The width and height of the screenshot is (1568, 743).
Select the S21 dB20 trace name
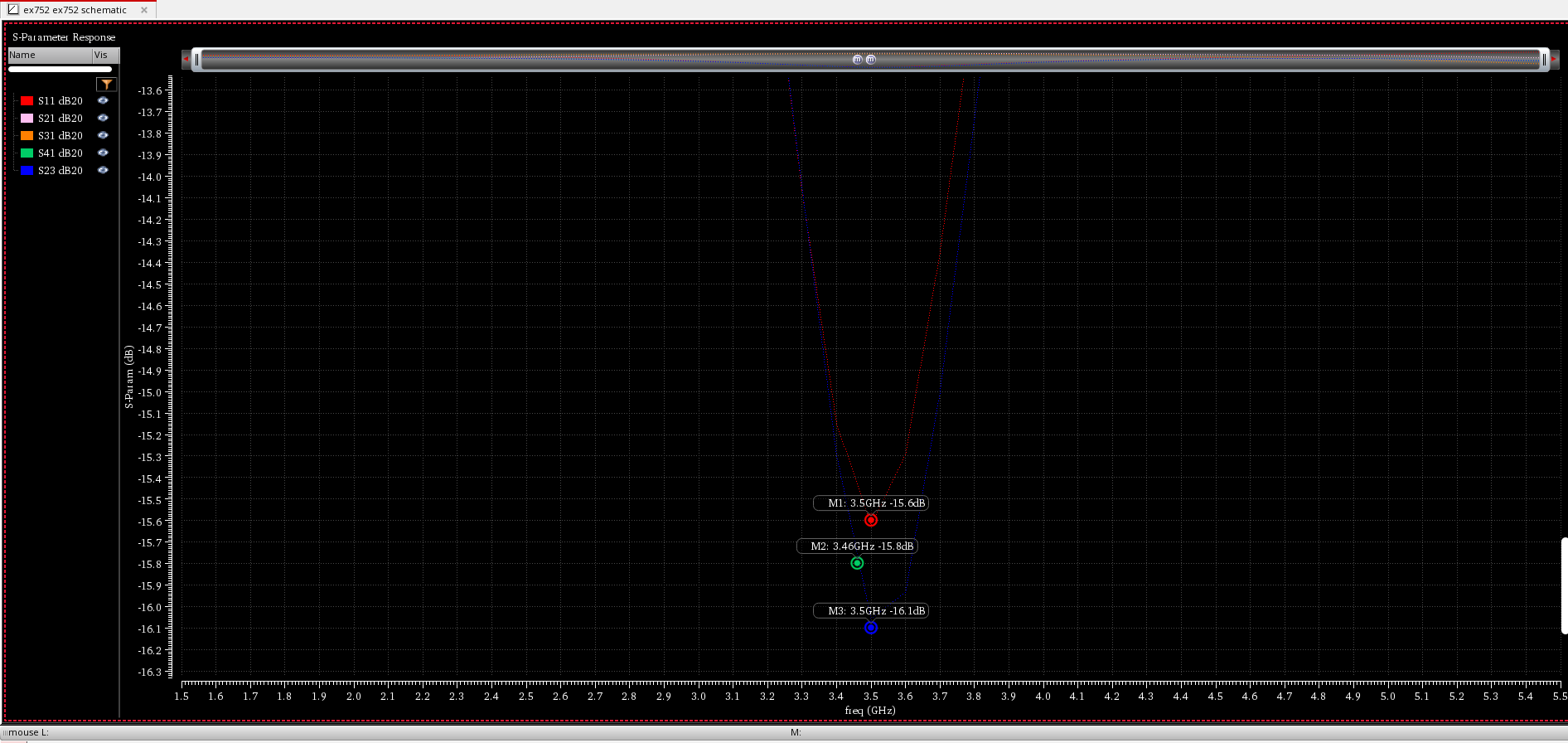[x=60, y=119]
